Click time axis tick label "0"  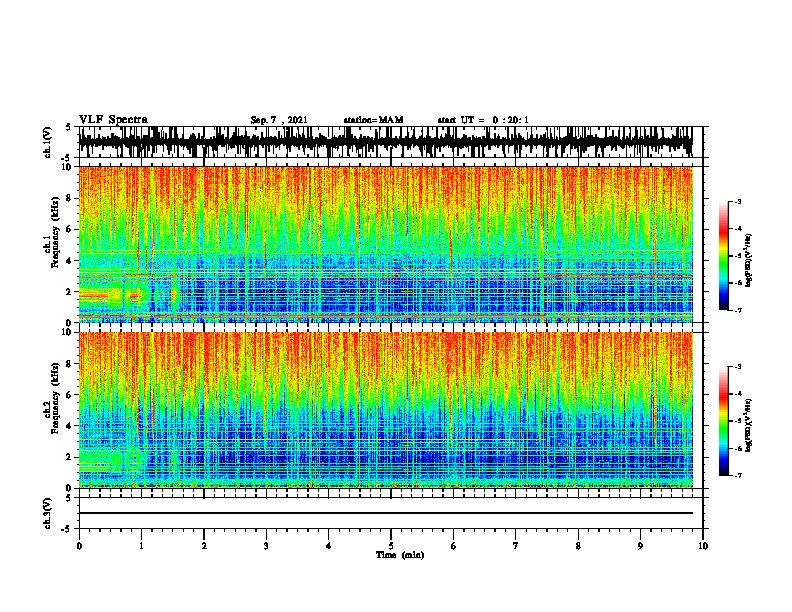[79, 546]
